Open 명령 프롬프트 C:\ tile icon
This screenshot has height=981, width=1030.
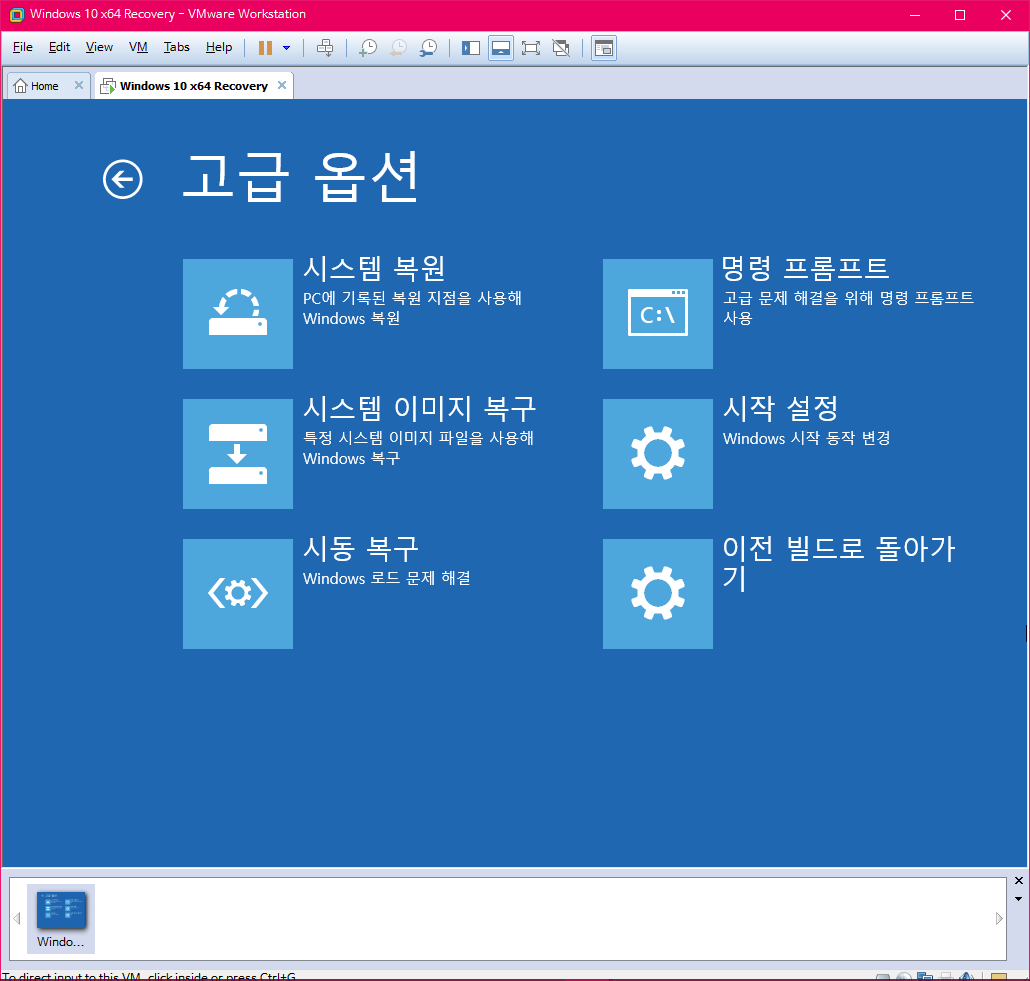658,313
